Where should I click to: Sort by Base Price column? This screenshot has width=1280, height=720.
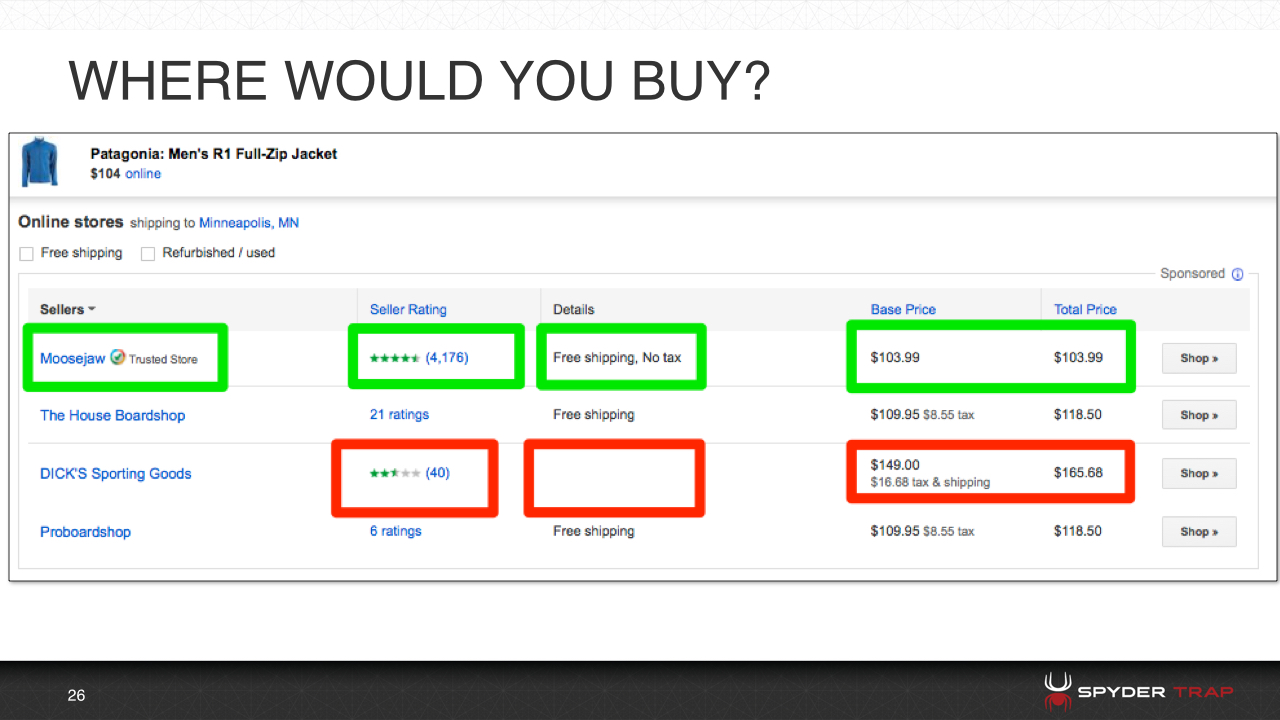coord(903,309)
